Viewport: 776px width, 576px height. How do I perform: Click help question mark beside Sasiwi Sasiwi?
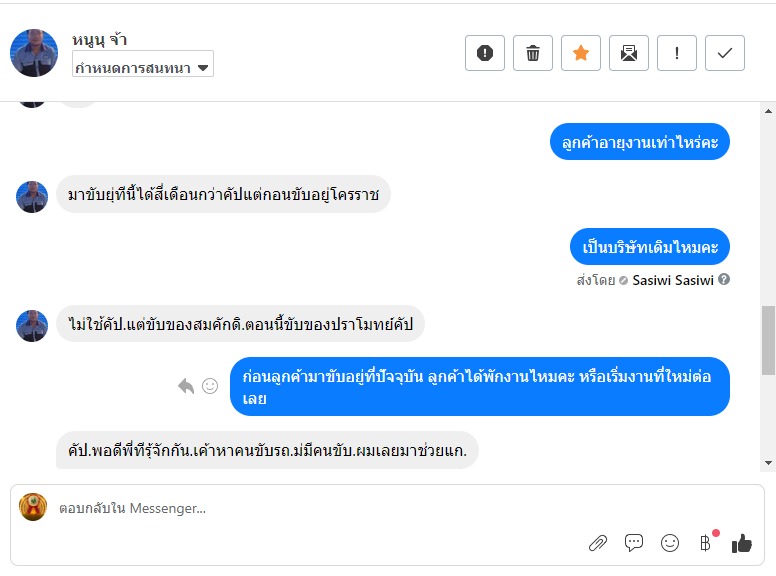(724, 280)
